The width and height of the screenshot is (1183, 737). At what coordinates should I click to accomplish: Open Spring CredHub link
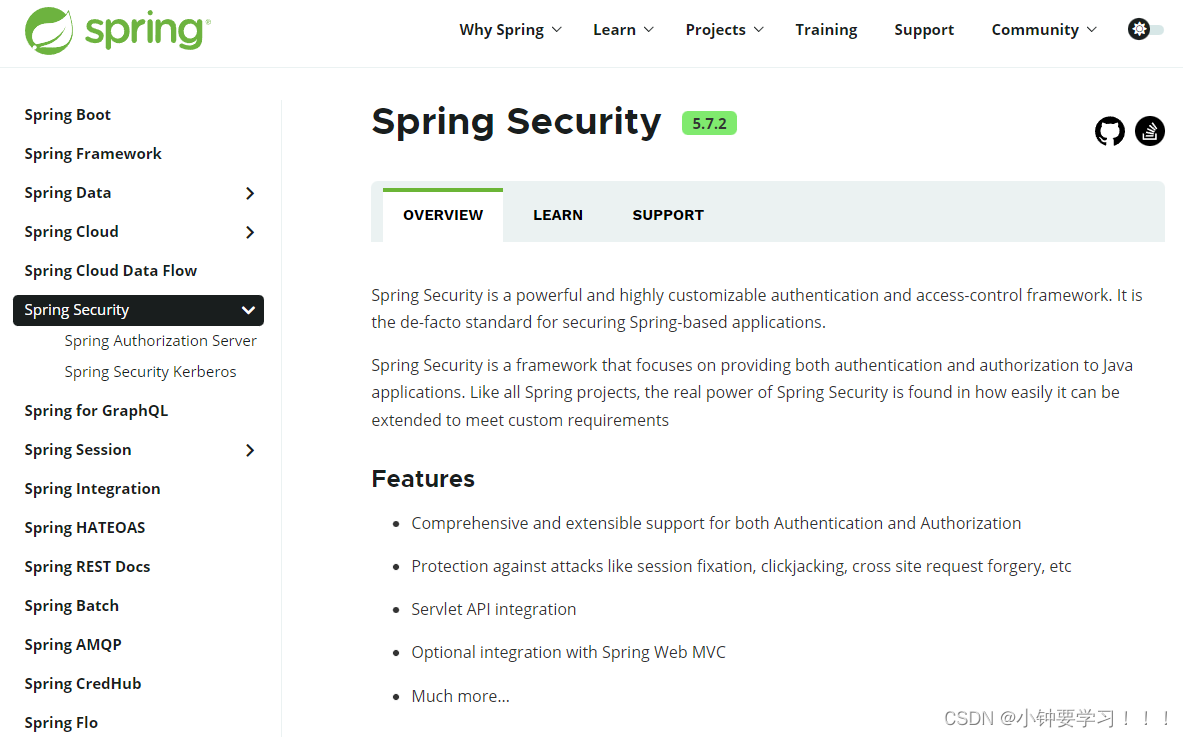pos(82,684)
